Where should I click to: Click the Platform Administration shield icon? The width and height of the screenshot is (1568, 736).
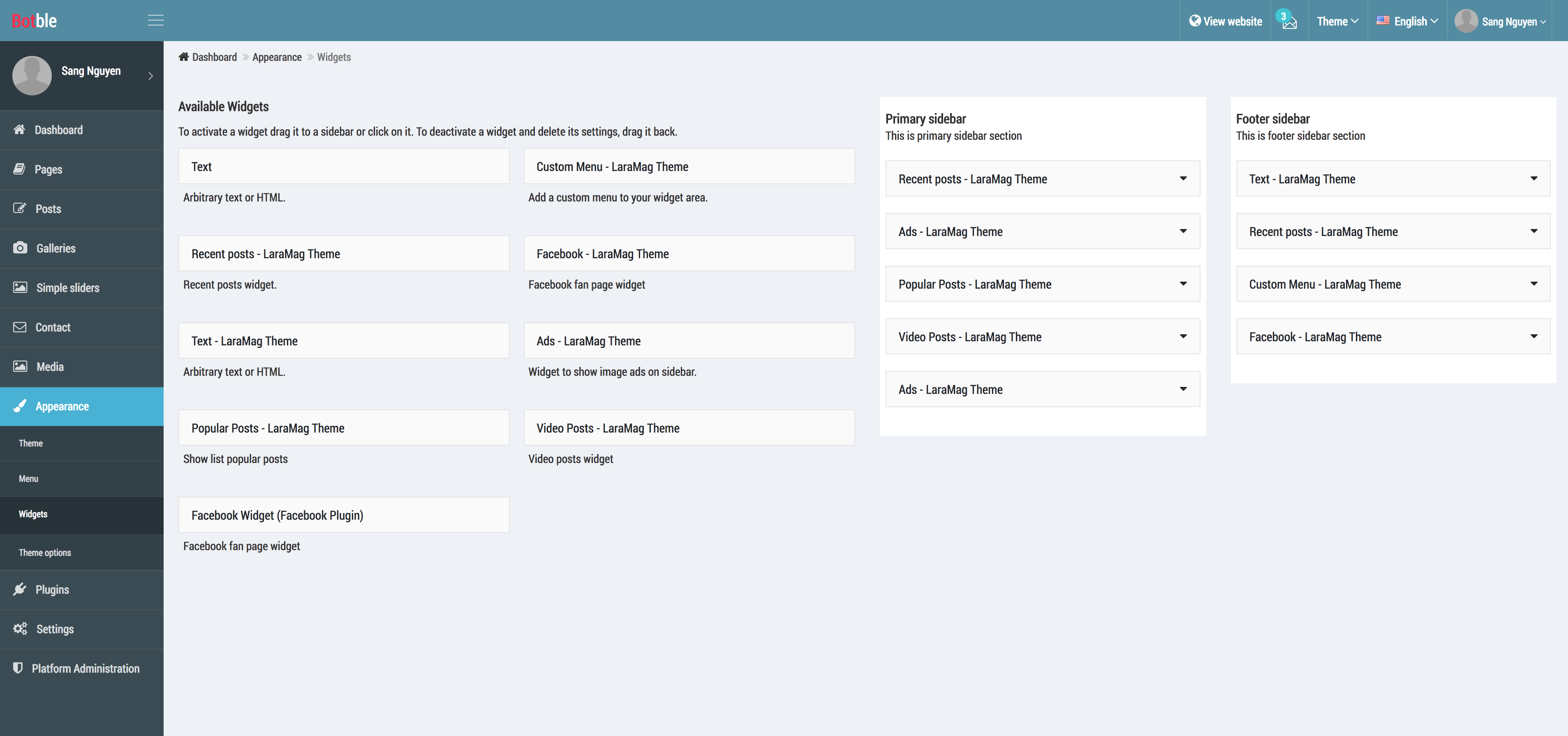tap(18, 668)
